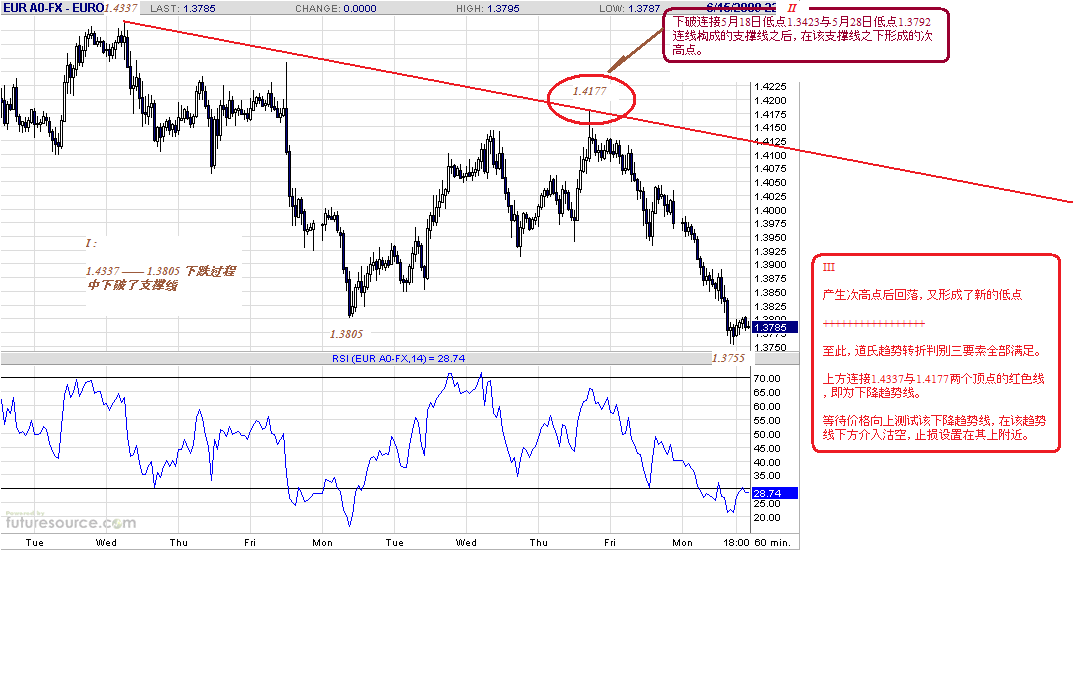Click the 1.3975 price axis label

point(770,223)
